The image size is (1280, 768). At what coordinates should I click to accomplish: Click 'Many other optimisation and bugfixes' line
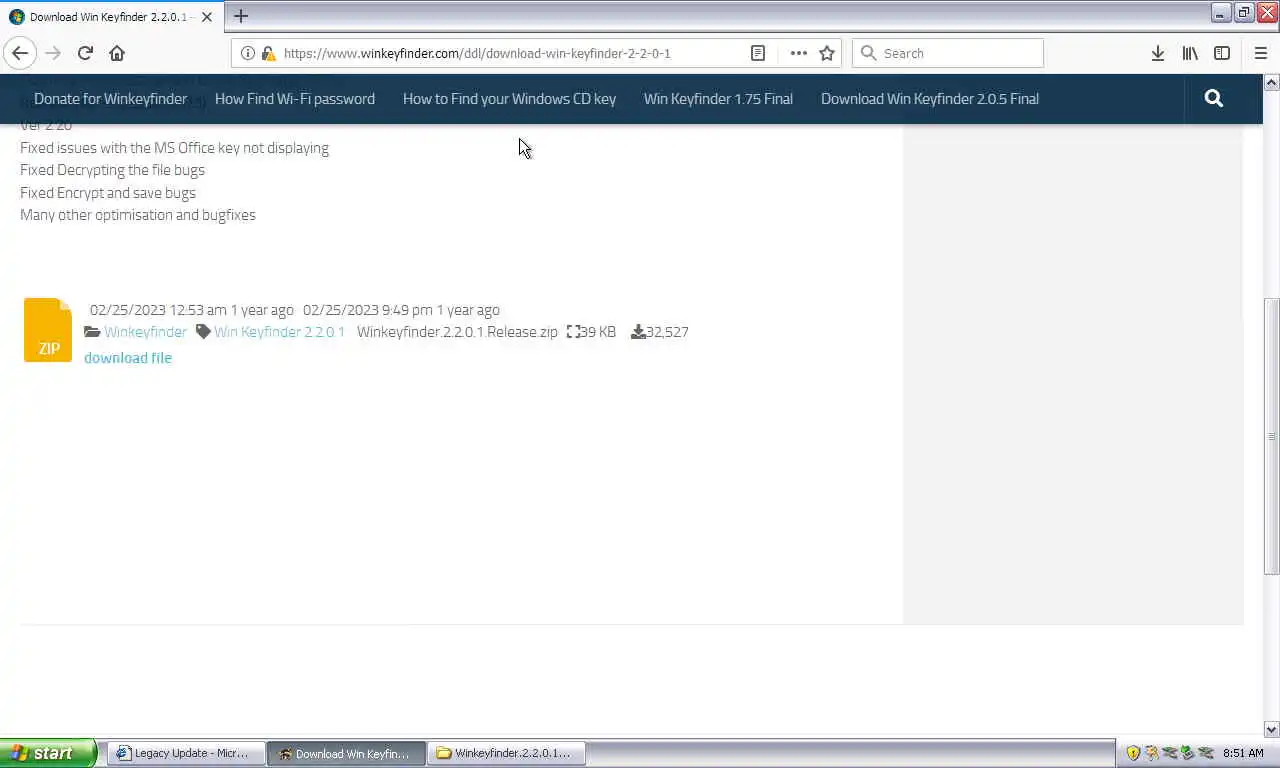pyautogui.click(x=138, y=215)
